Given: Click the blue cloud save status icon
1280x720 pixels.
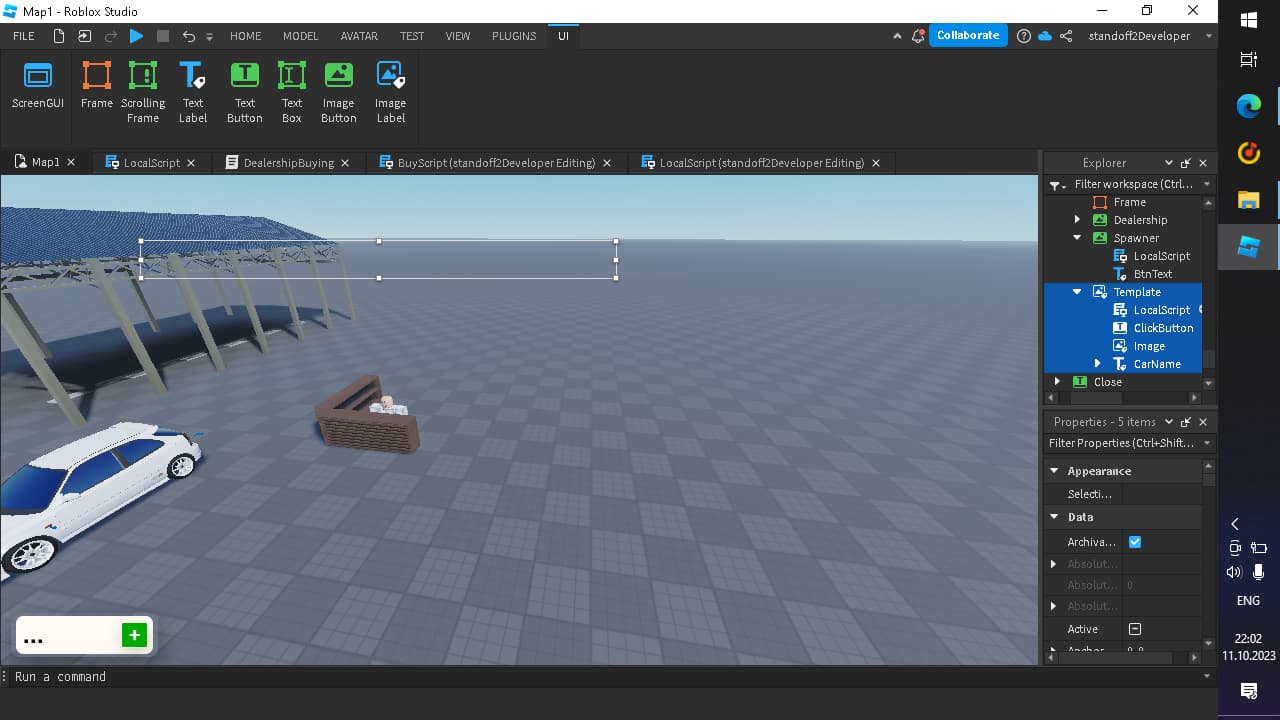Looking at the screenshot, I should click(x=1045, y=36).
